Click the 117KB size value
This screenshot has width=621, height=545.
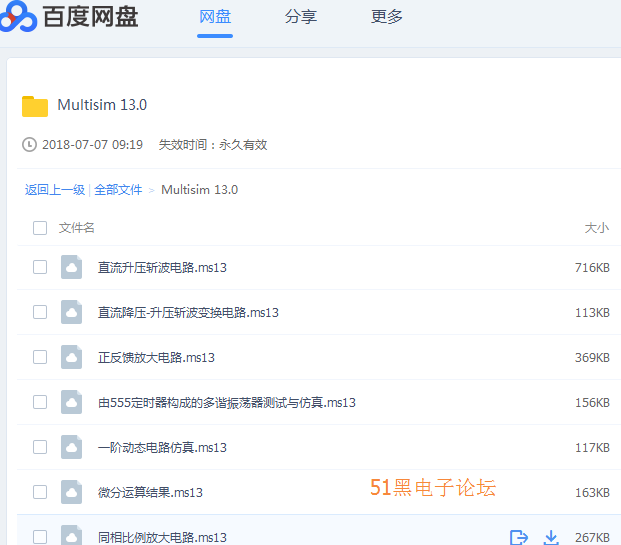tap(592, 448)
